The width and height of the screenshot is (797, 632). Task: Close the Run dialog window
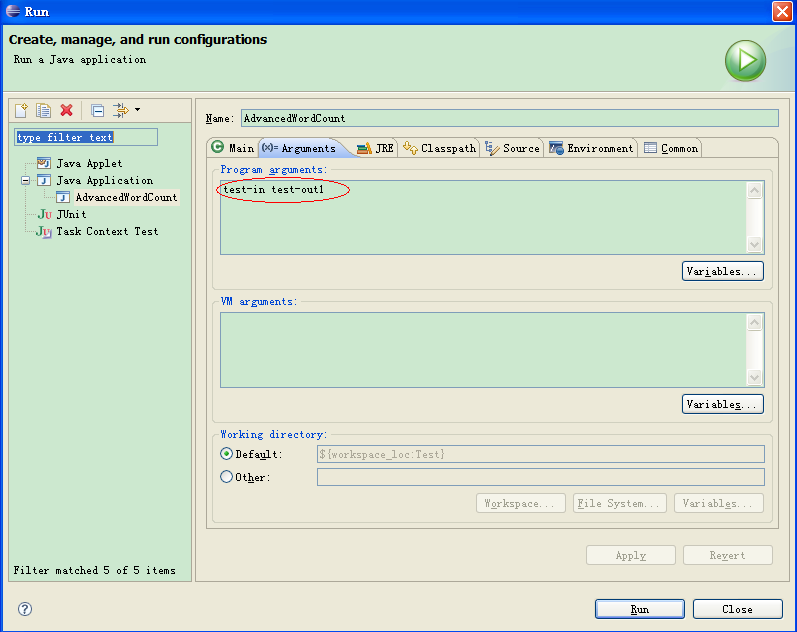(x=782, y=11)
